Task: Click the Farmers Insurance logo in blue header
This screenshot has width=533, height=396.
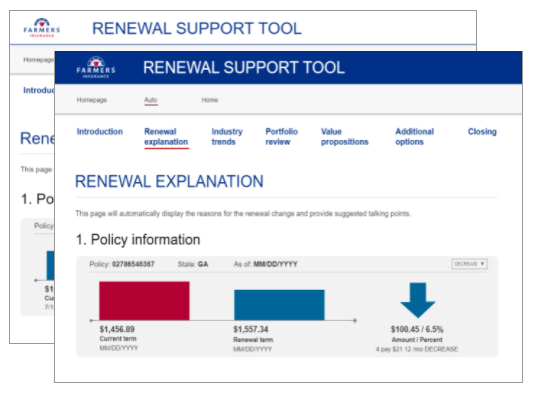Action: click(x=96, y=67)
